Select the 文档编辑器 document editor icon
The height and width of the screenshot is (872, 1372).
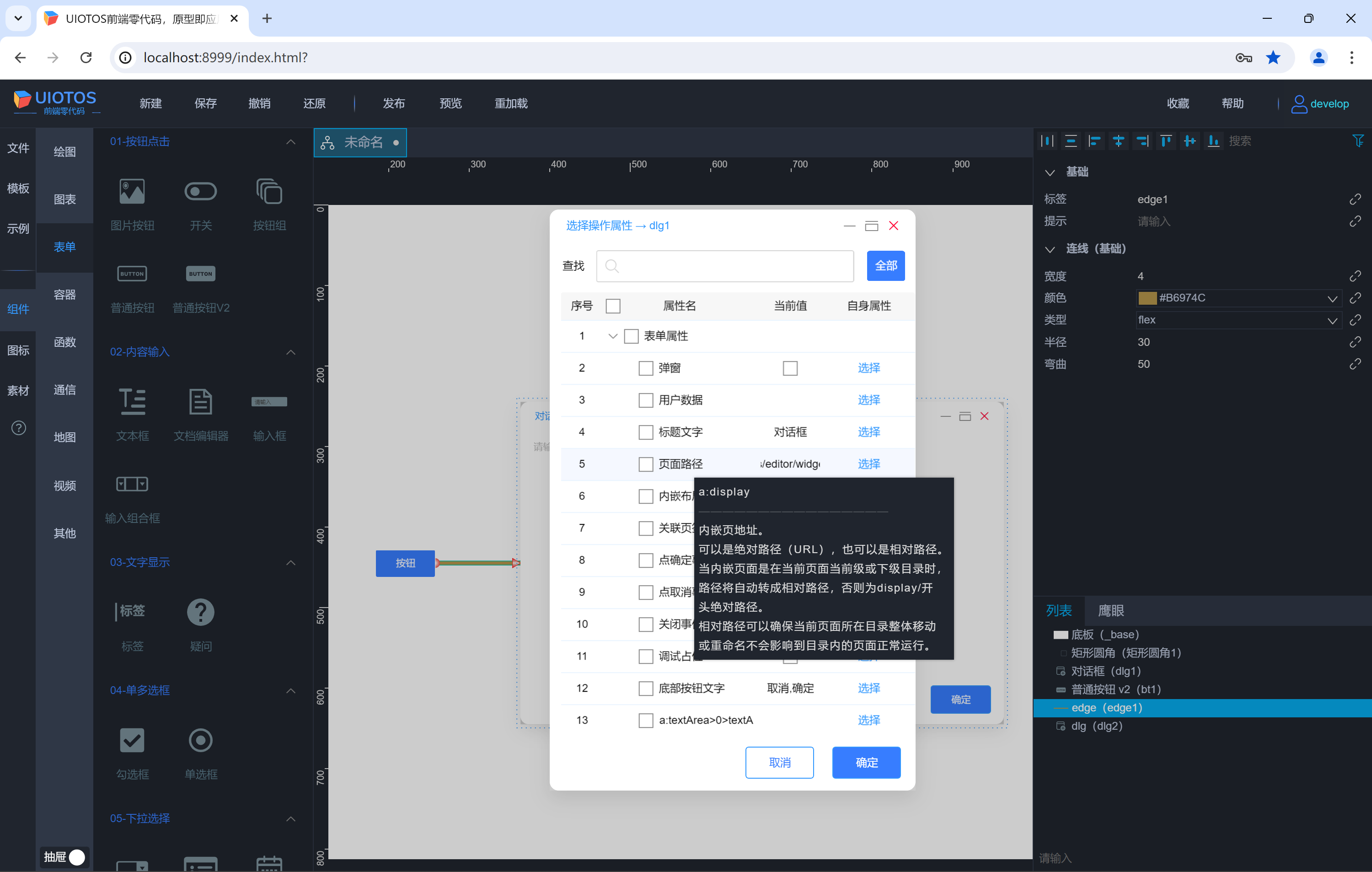[x=201, y=402]
